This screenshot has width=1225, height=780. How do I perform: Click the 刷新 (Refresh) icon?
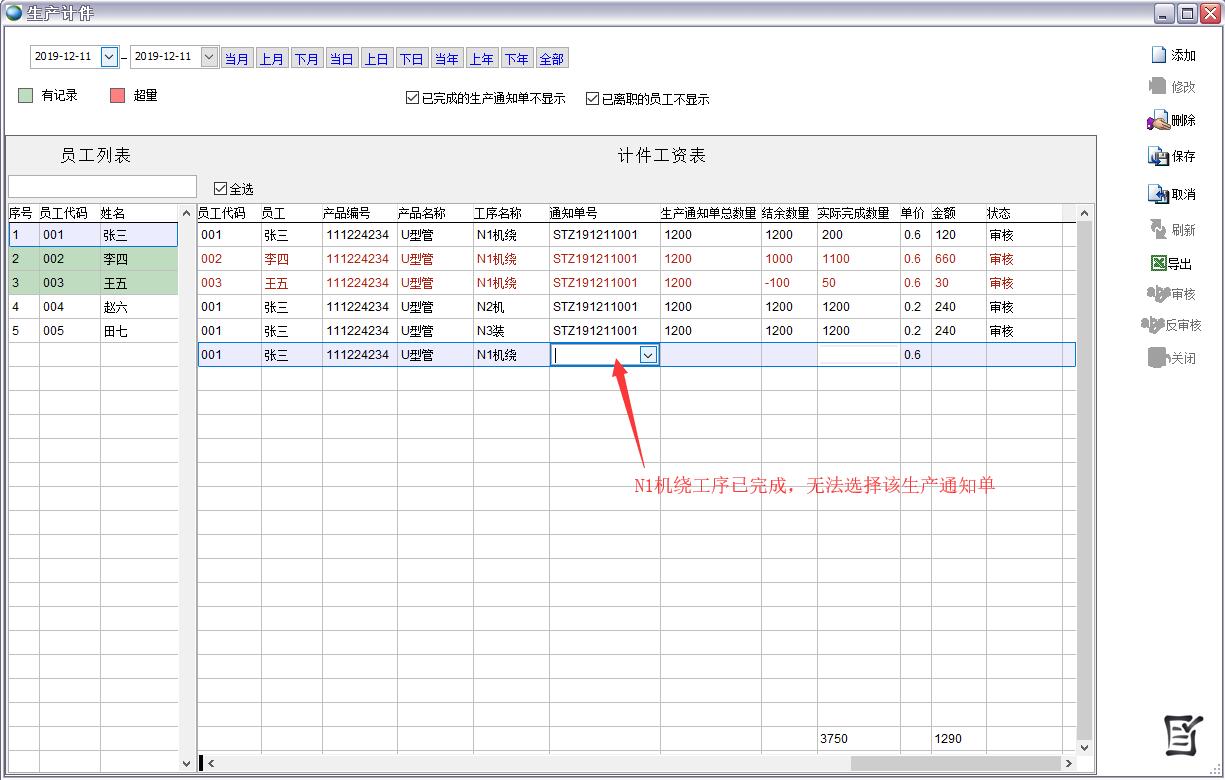[1158, 229]
